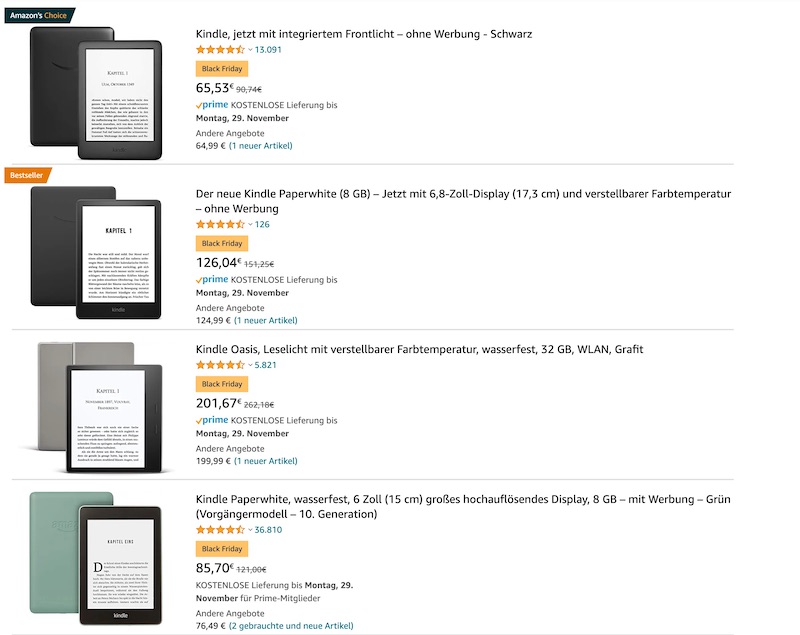Expand rating dropdown next to 13.091

[250, 49]
